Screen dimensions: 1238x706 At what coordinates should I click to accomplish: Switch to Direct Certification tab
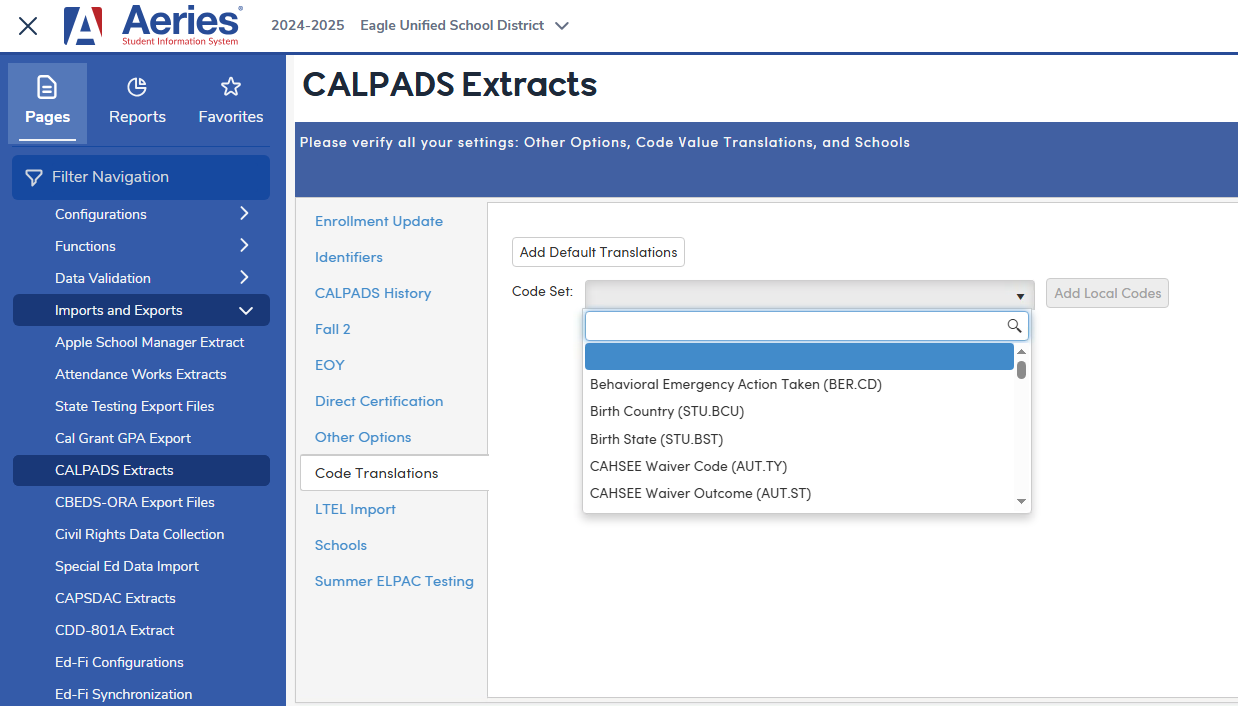point(379,401)
